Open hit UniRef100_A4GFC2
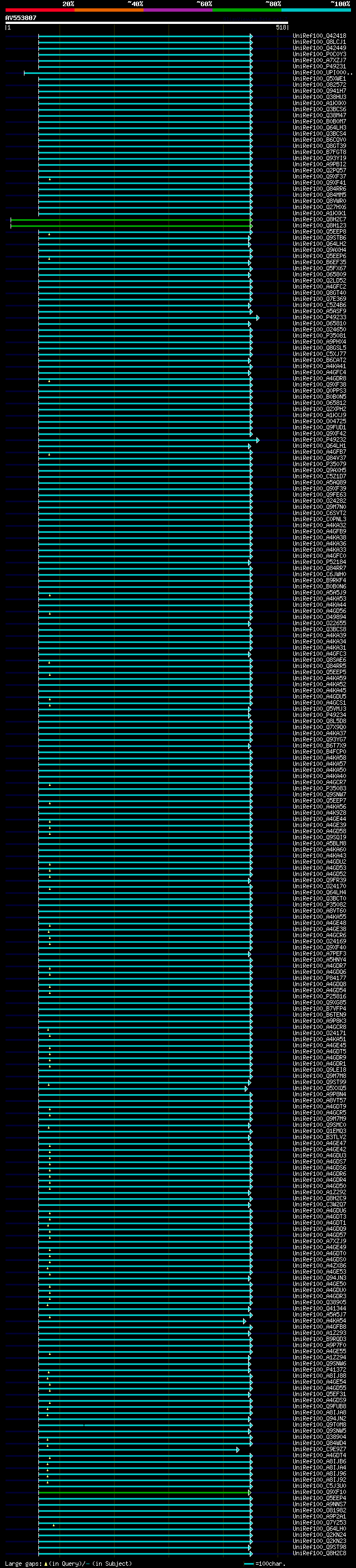 click(x=319, y=286)
